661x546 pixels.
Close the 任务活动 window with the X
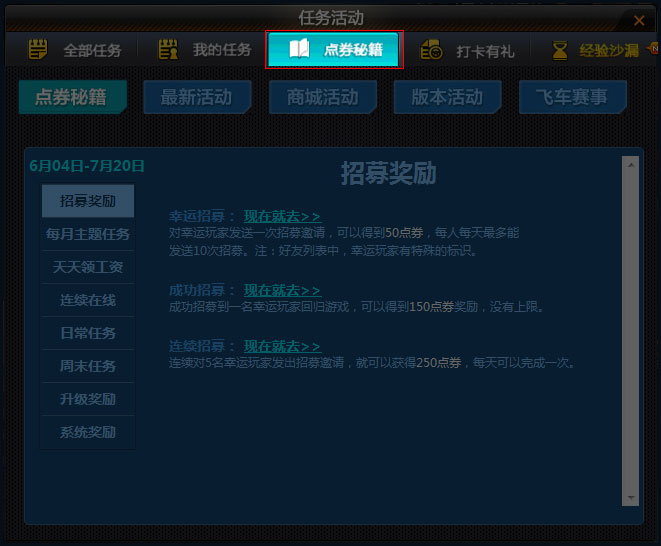click(639, 20)
